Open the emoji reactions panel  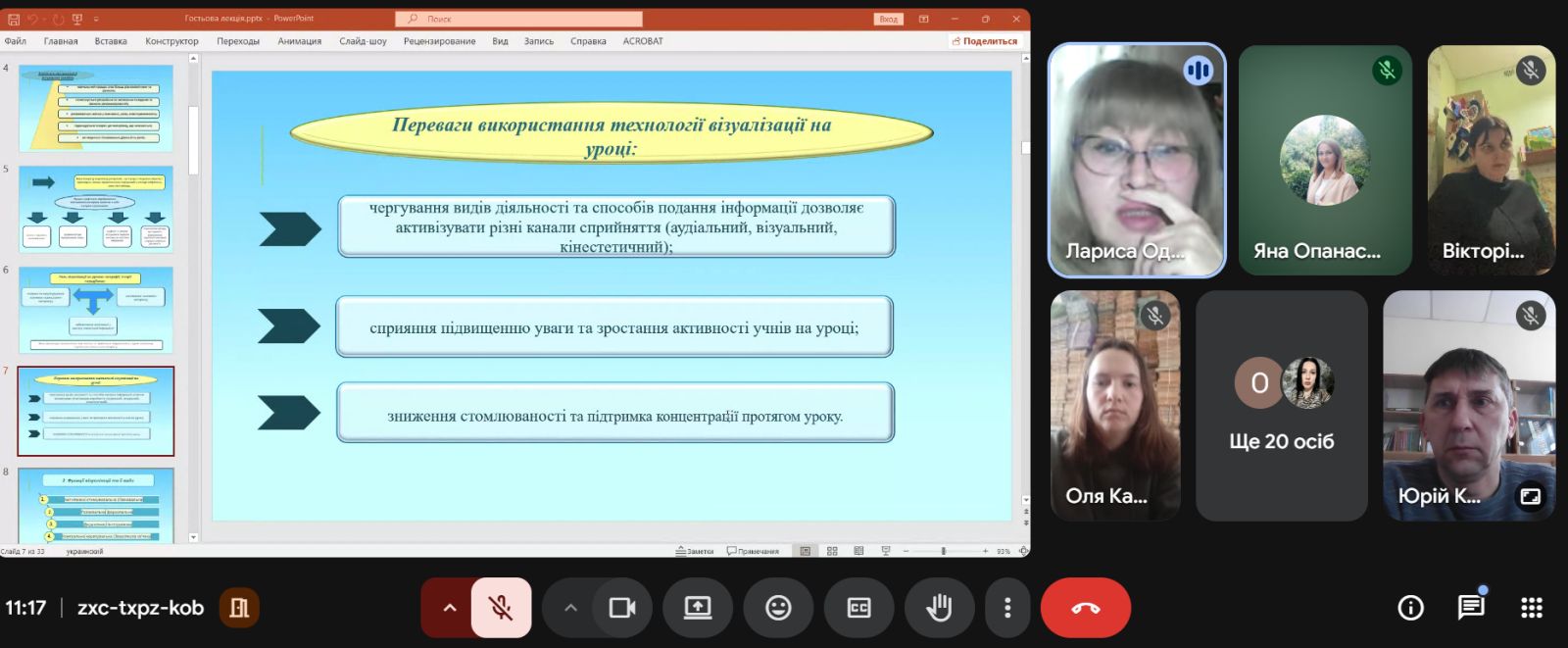[778, 608]
